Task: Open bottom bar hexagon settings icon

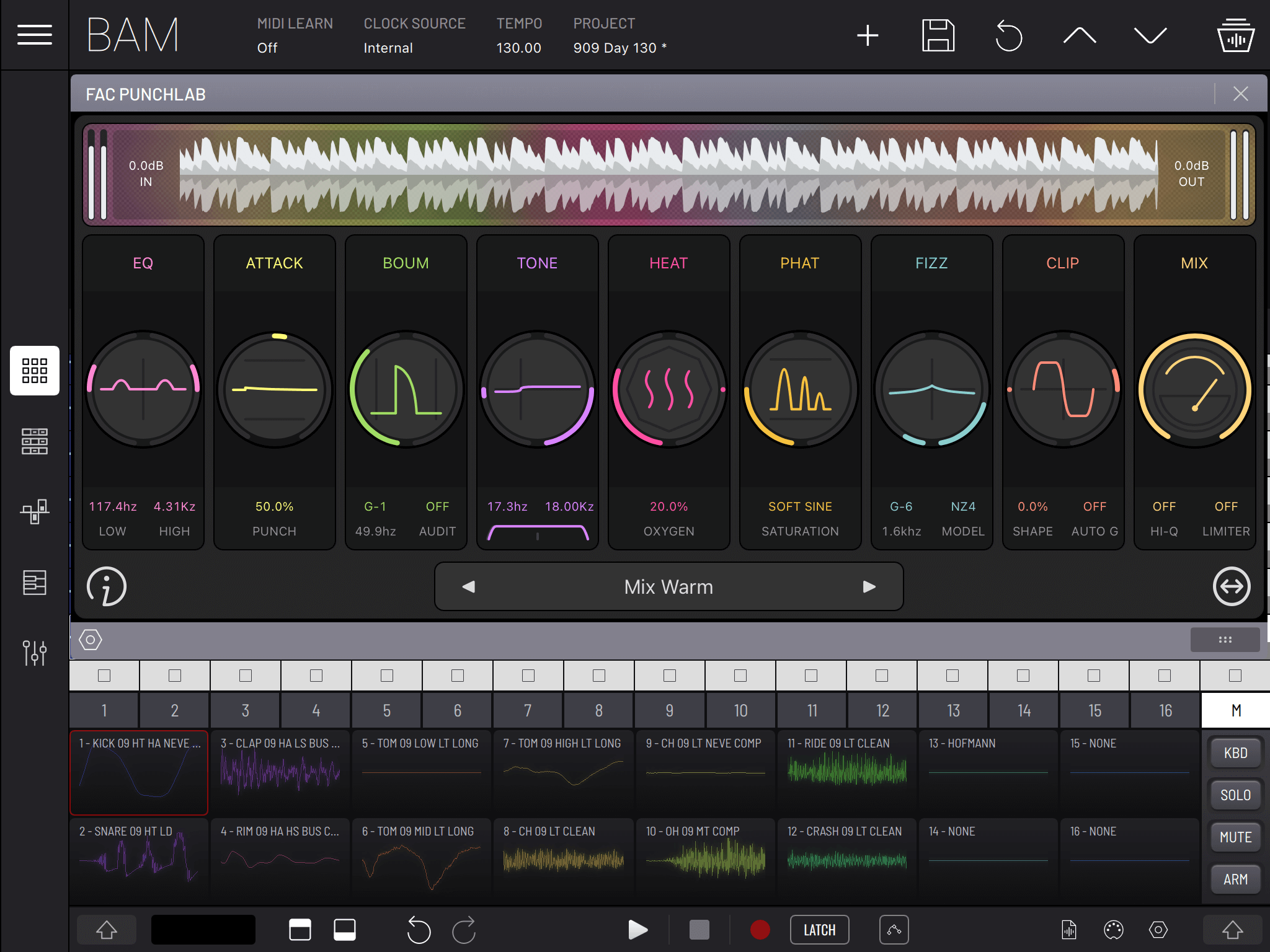Action: coord(1158,930)
